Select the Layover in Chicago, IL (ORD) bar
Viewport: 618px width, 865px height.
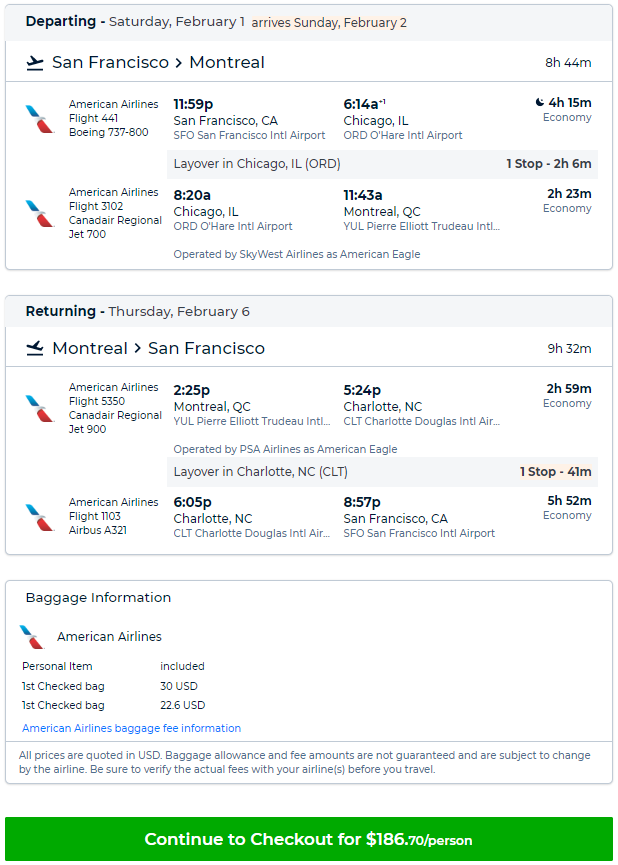[x=383, y=164]
